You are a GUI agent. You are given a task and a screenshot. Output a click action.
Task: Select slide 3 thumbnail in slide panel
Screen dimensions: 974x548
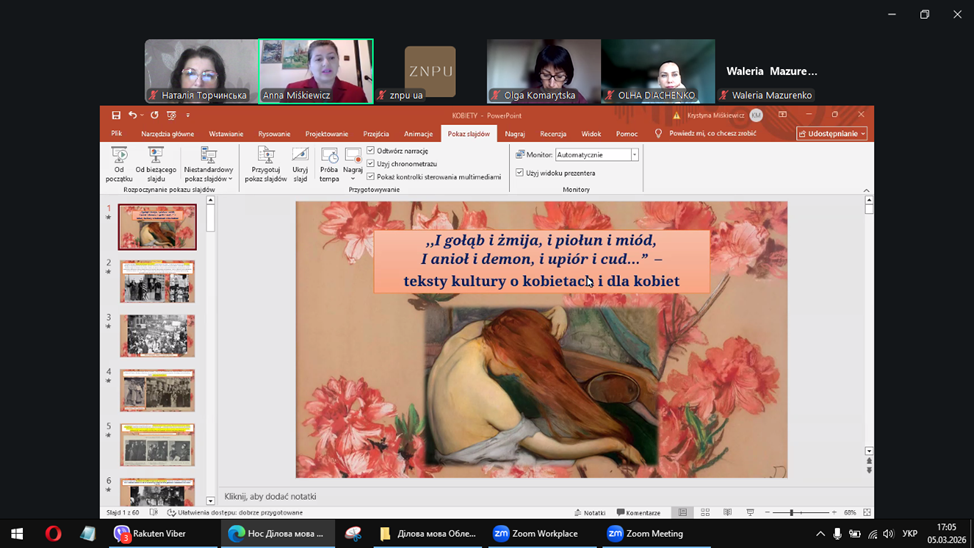(157, 336)
